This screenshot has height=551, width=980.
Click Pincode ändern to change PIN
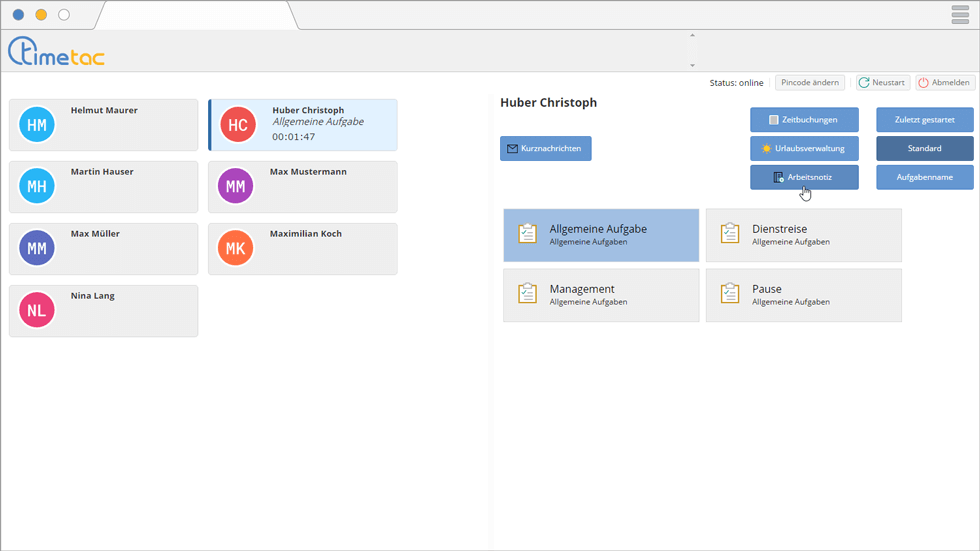(810, 83)
